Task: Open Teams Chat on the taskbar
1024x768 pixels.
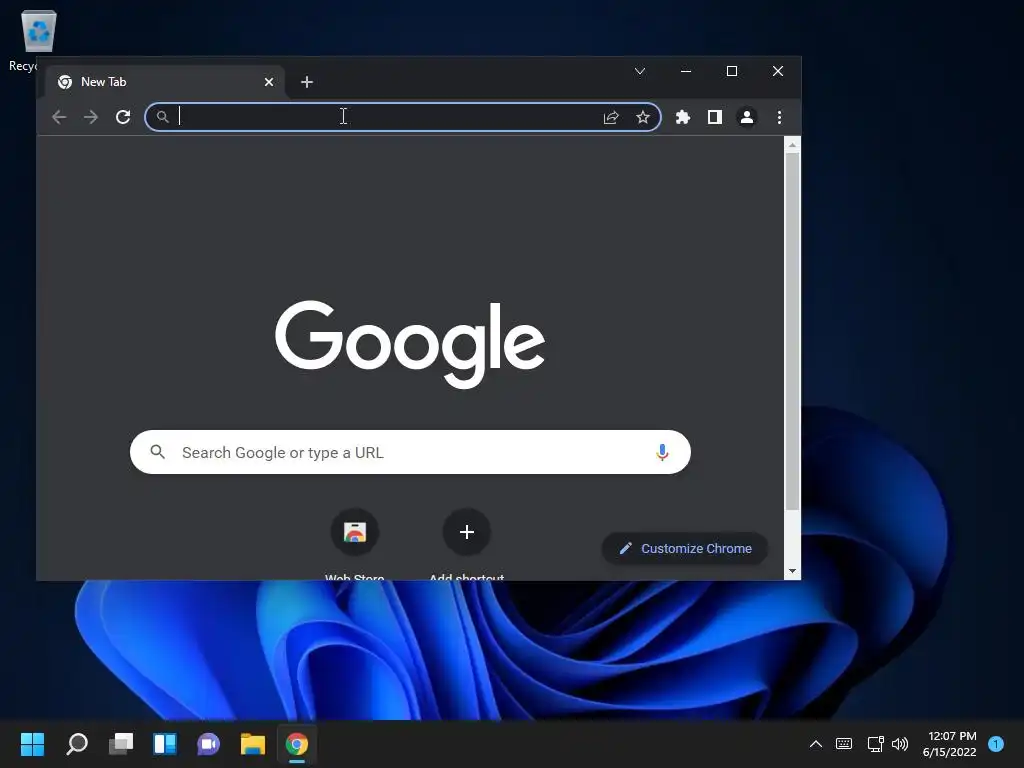Action: pos(208,744)
